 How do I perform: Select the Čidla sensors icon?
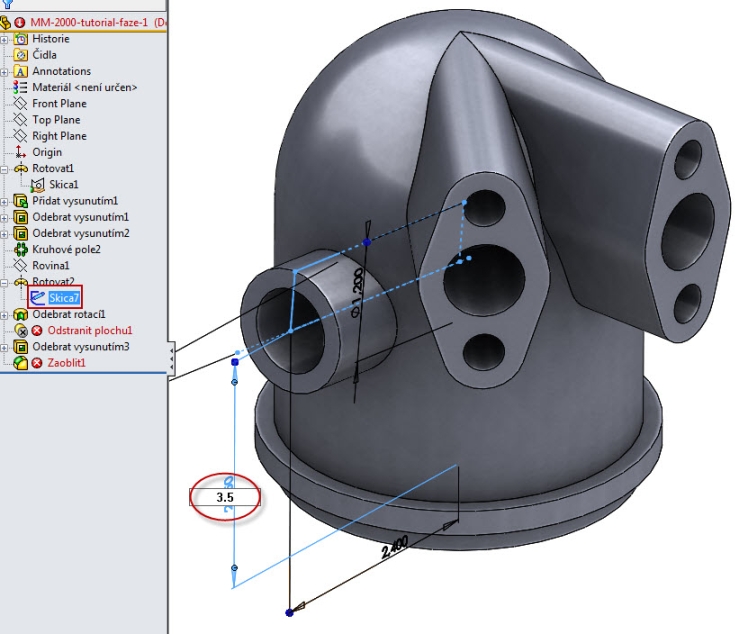(21, 55)
